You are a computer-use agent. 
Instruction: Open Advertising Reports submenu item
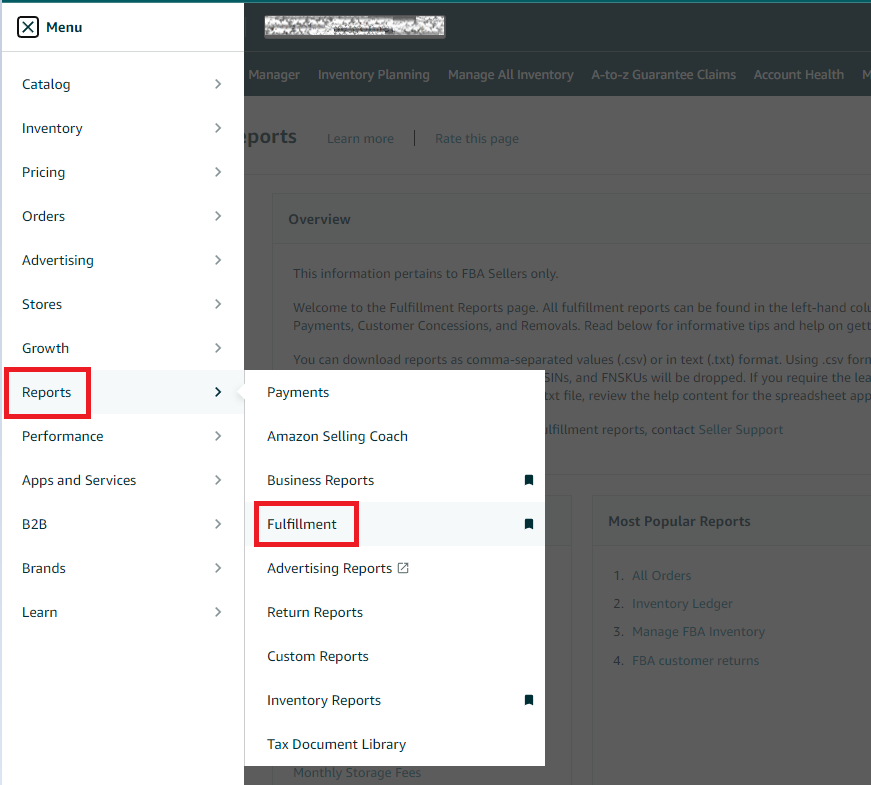[x=329, y=568]
